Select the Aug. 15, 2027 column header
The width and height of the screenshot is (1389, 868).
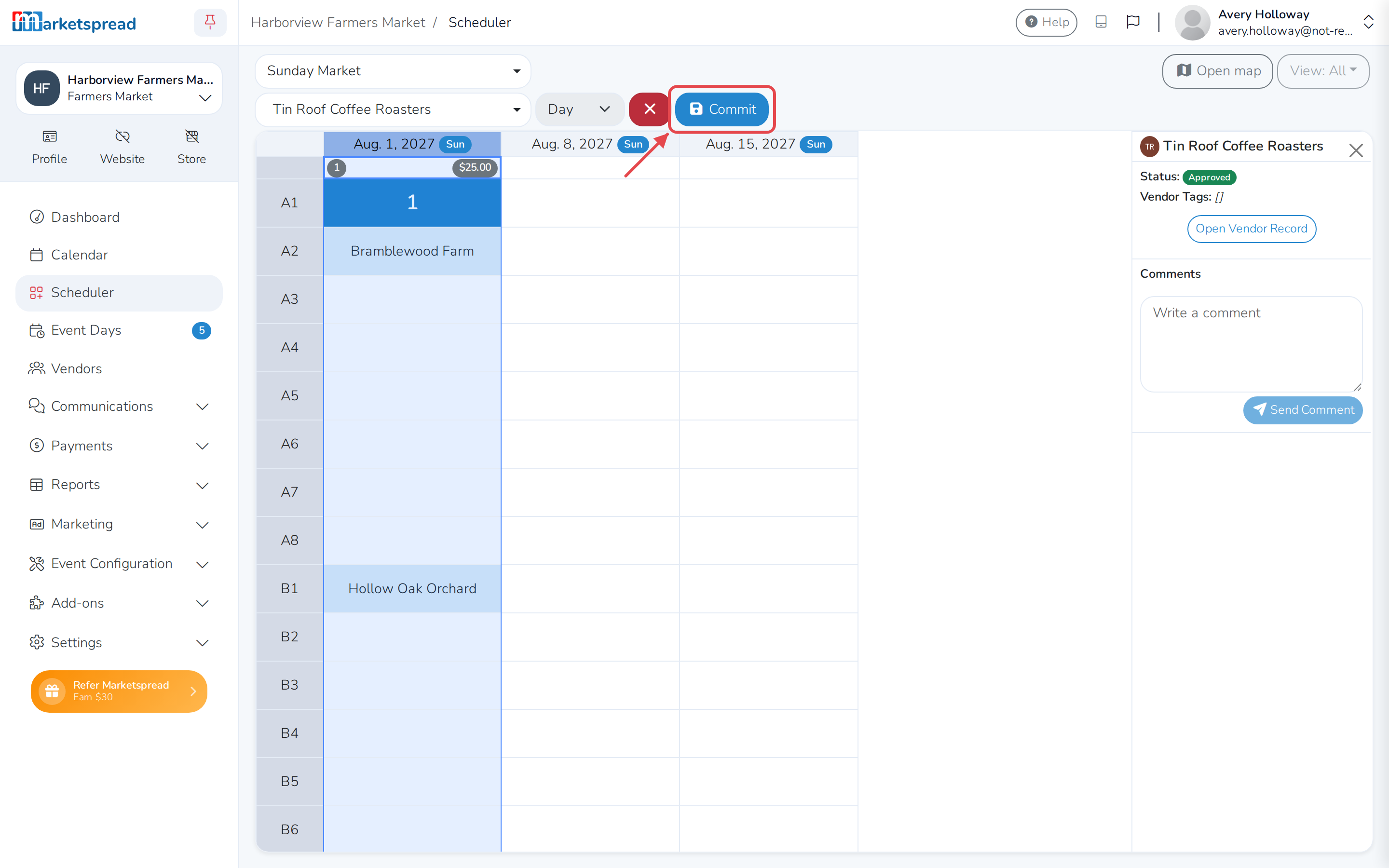pyautogui.click(x=769, y=144)
